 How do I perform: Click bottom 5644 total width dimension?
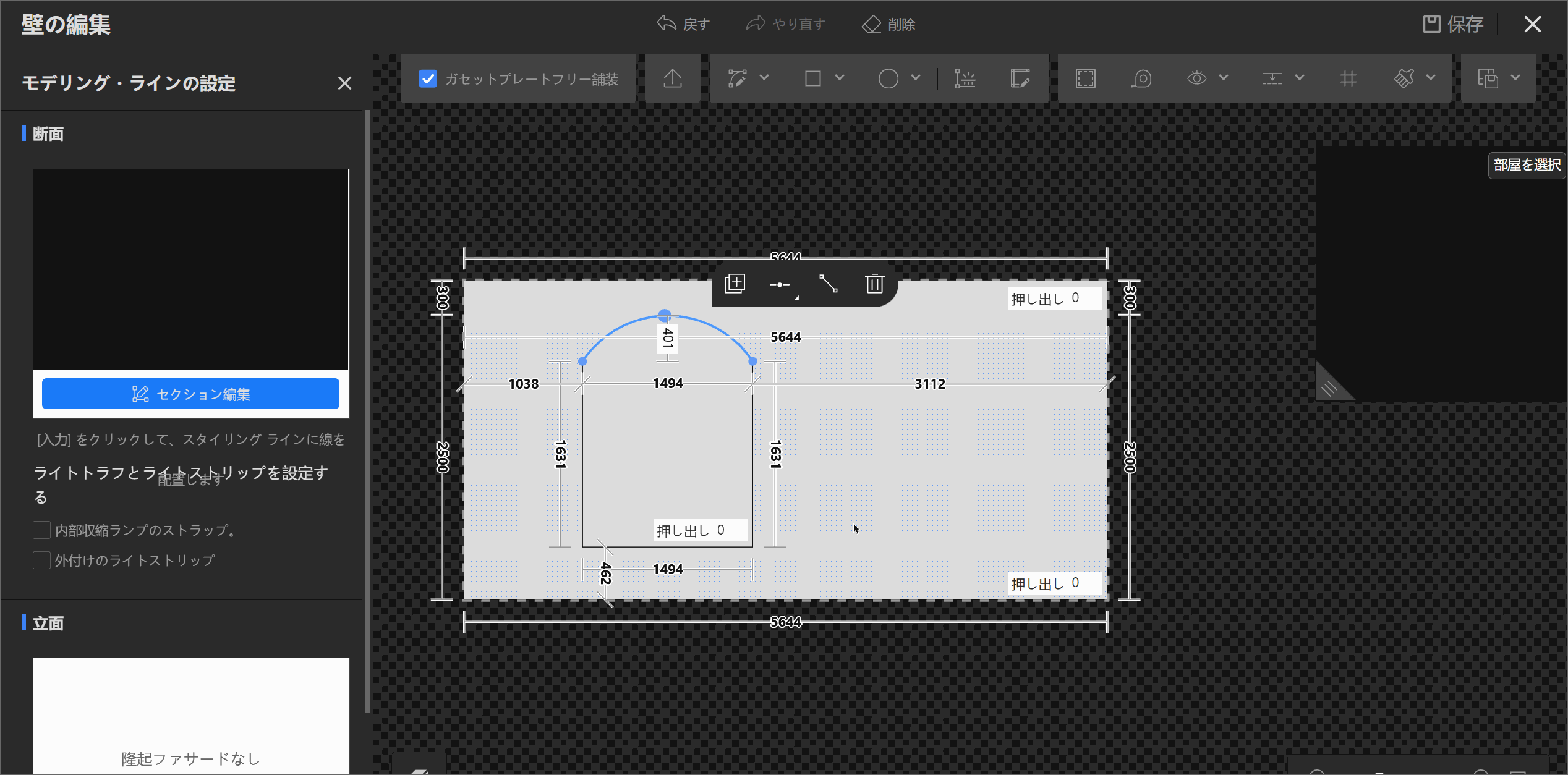click(786, 621)
